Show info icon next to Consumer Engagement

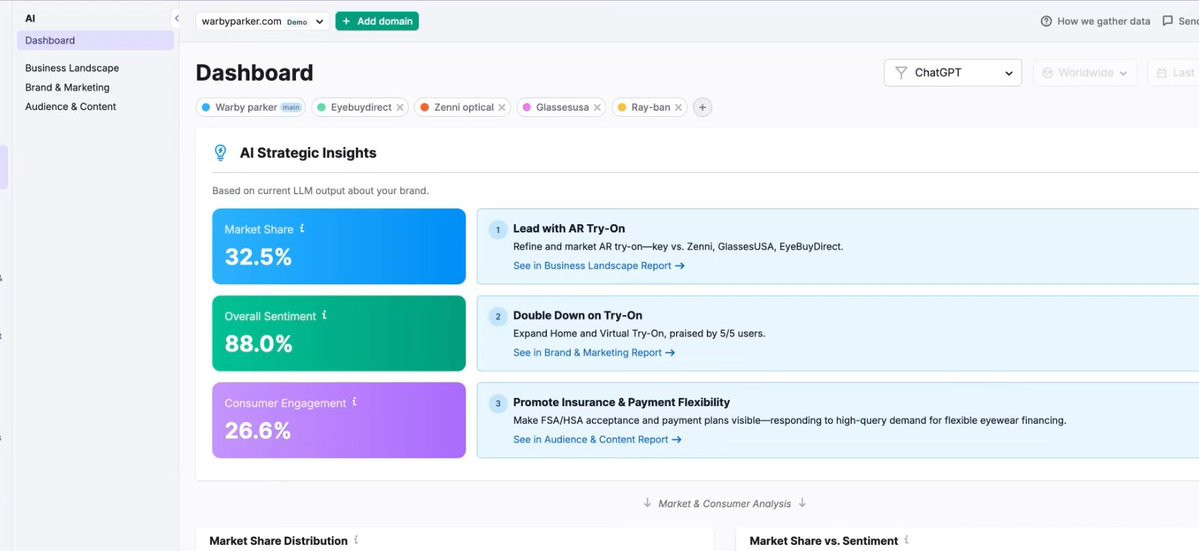(x=355, y=402)
